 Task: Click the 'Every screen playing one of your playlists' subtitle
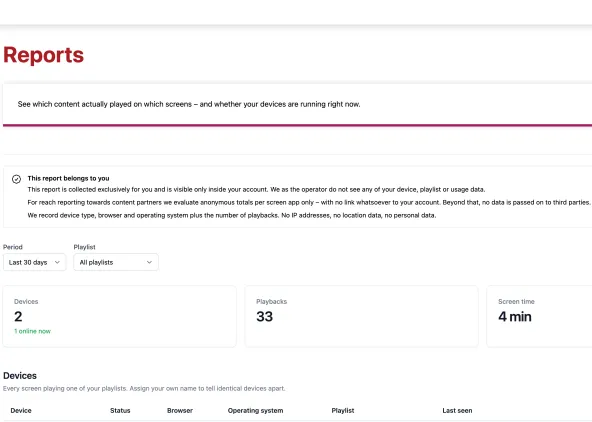coord(144,388)
